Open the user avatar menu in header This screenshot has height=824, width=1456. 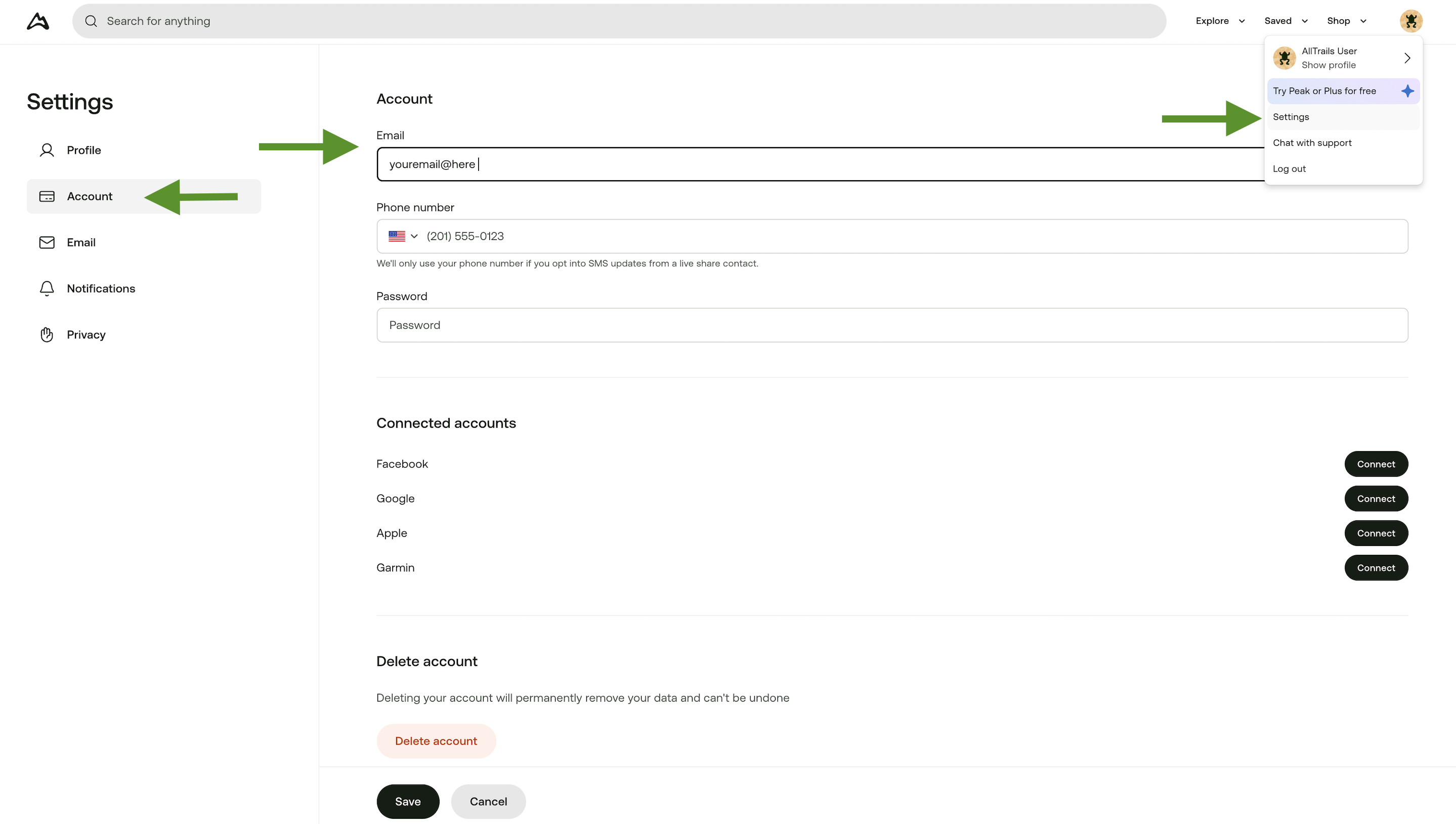click(1411, 21)
